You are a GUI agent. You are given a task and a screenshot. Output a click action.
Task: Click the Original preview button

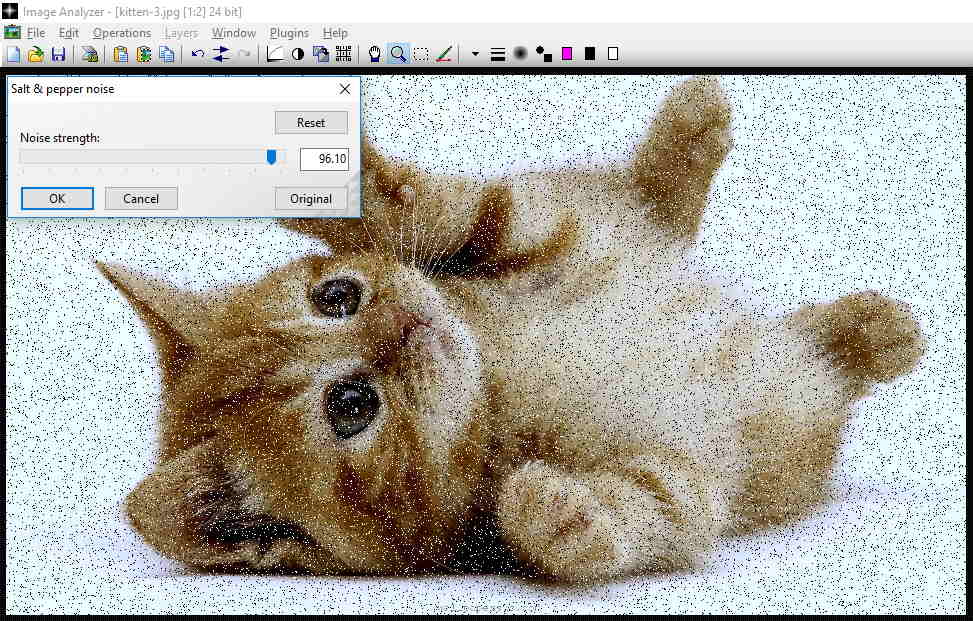[x=311, y=199]
